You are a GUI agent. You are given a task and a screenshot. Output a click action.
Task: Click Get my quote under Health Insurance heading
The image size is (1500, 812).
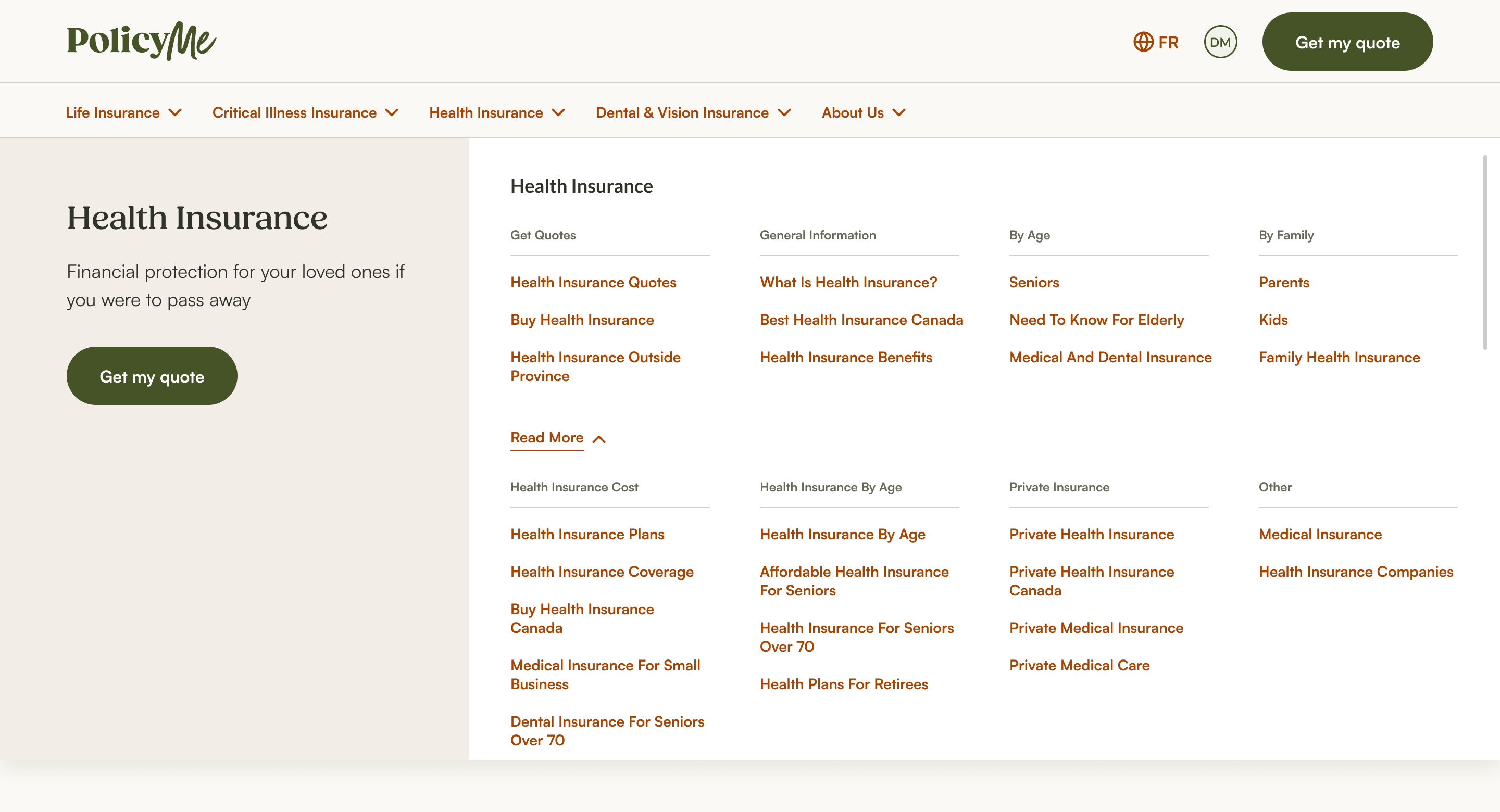click(x=152, y=376)
